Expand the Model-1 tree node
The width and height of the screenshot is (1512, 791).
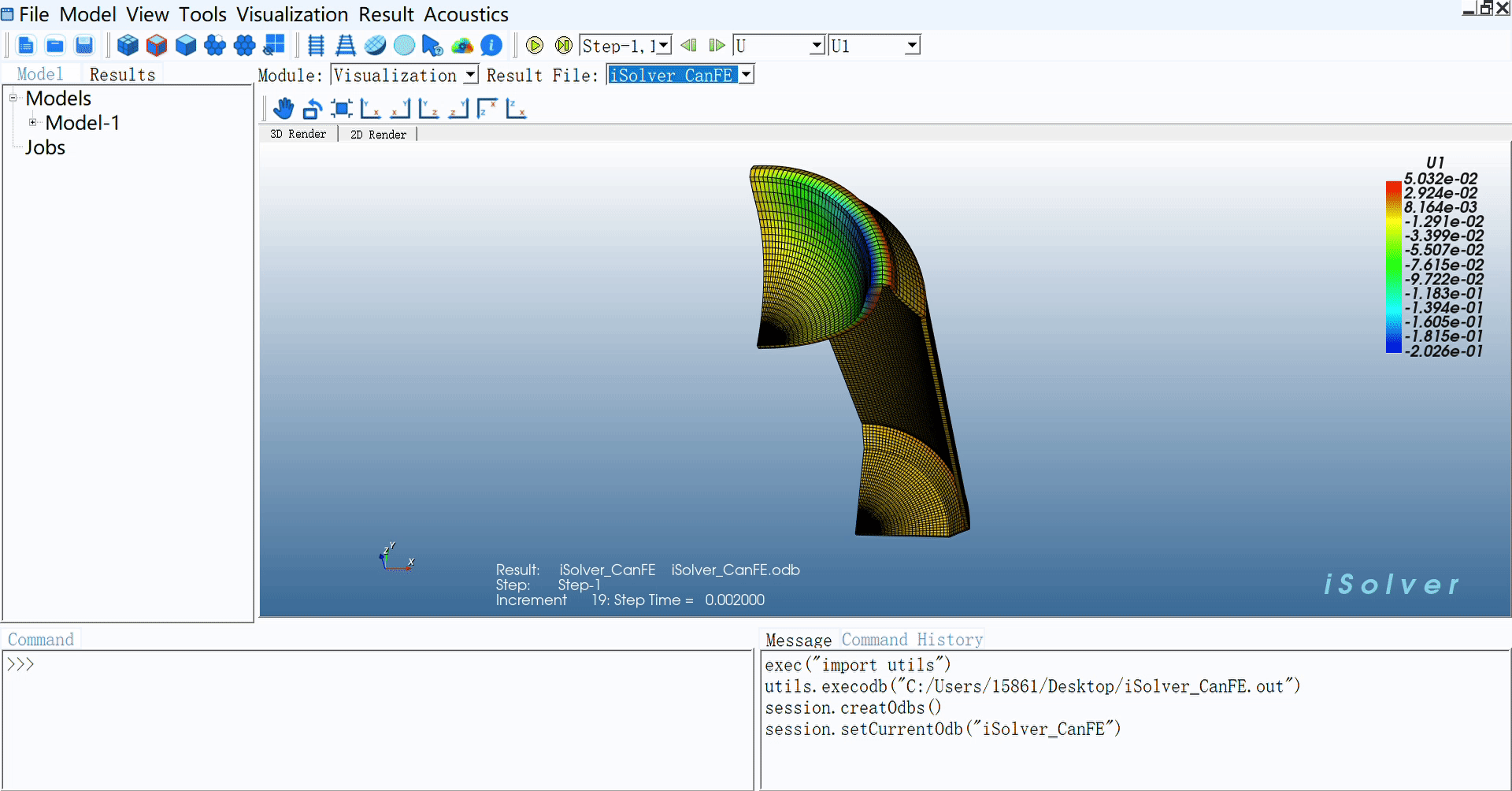click(x=32, y=122)
